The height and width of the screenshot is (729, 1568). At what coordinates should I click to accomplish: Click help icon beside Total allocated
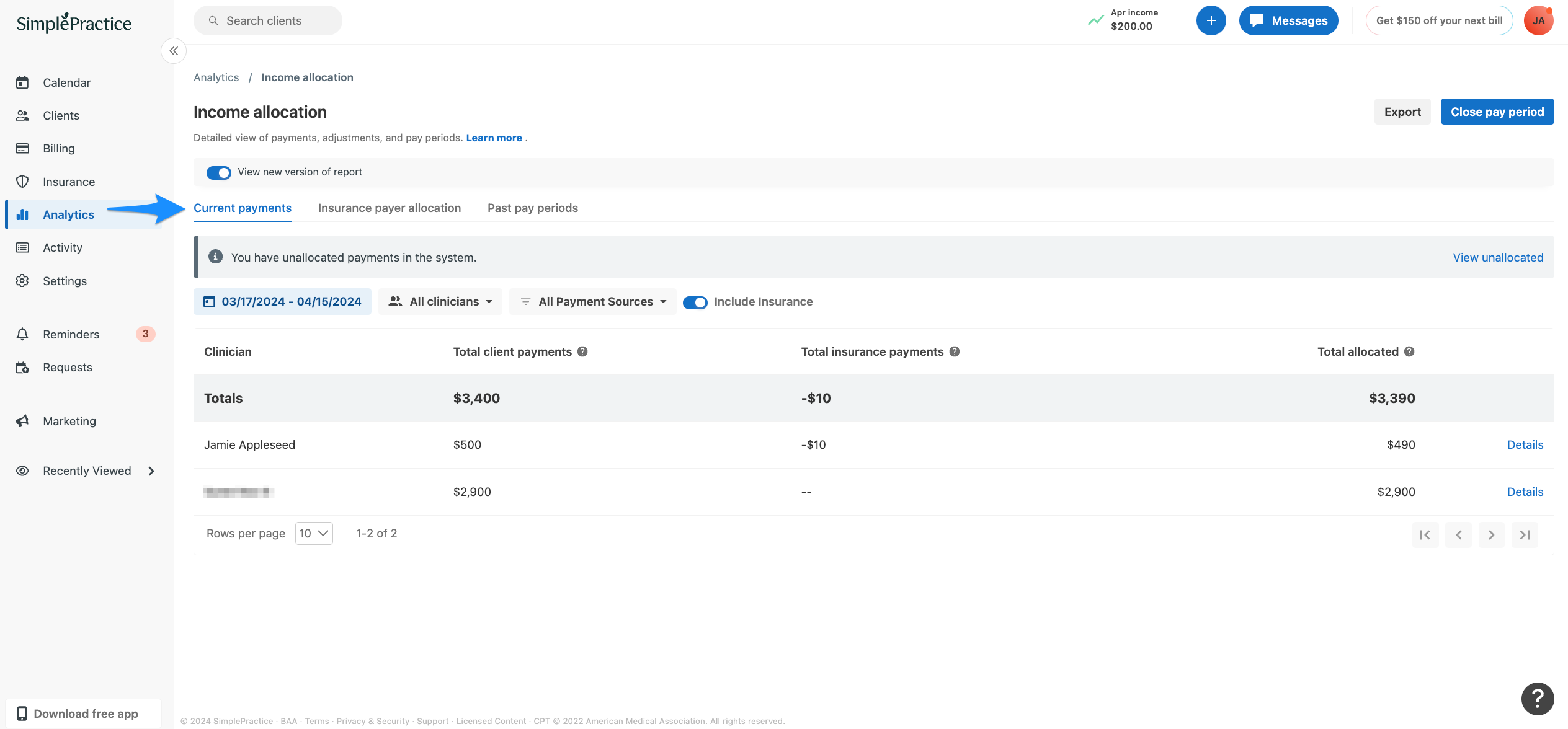tap(1409, 351)
